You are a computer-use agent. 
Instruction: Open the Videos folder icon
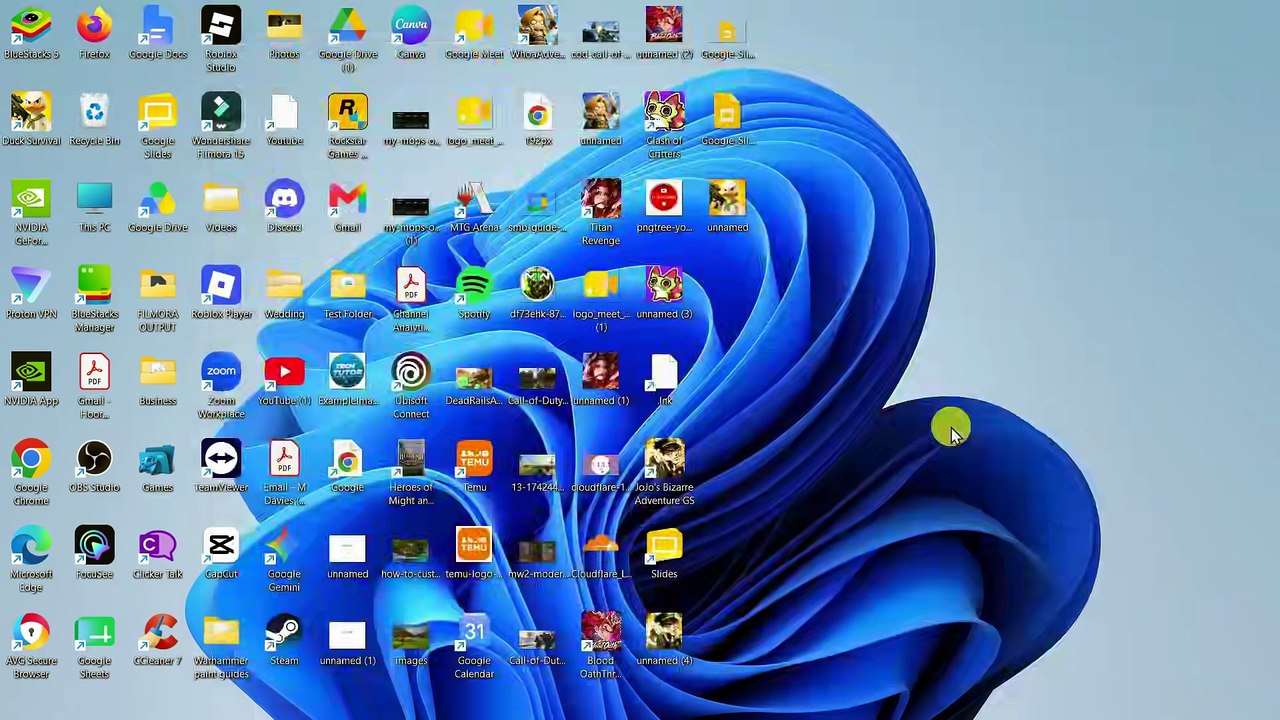click(x=221, y=198)
